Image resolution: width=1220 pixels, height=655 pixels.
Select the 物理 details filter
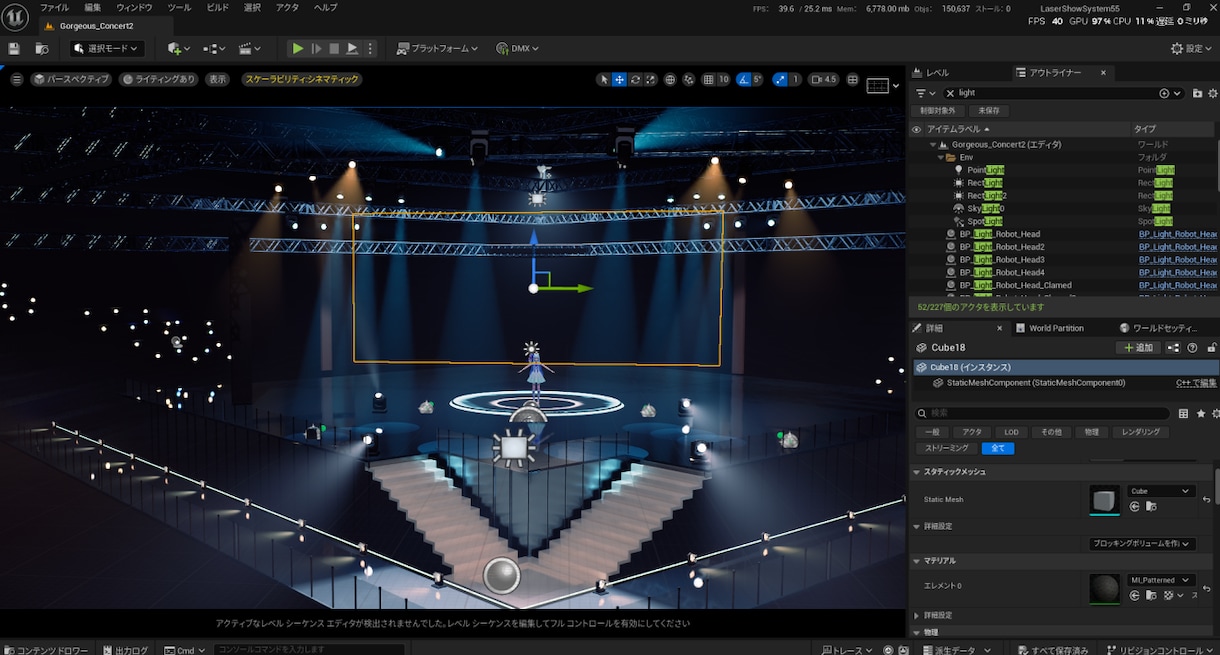1091,432
